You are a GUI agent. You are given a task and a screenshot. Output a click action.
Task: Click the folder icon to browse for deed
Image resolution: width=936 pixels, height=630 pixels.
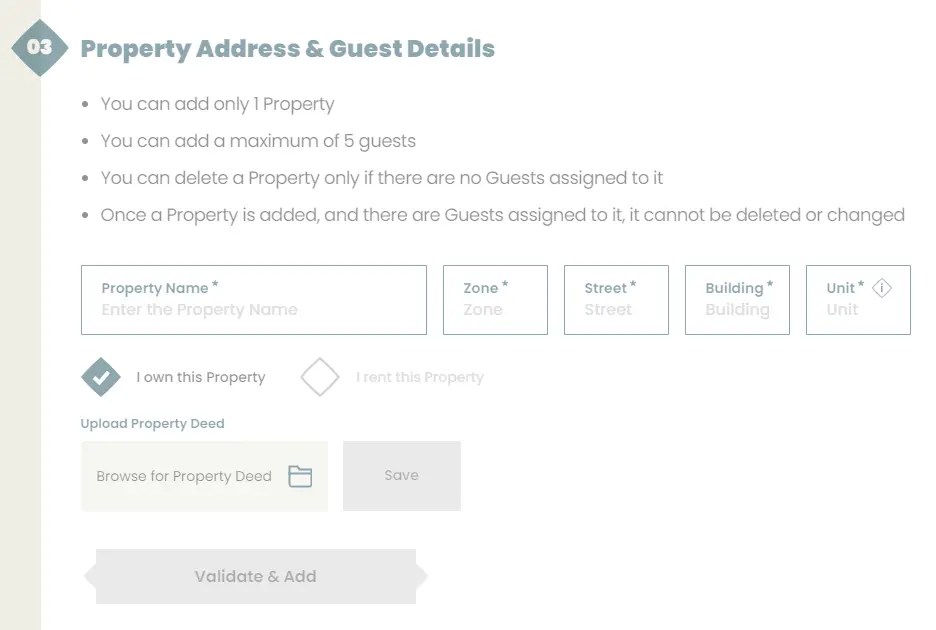point(301,476)
